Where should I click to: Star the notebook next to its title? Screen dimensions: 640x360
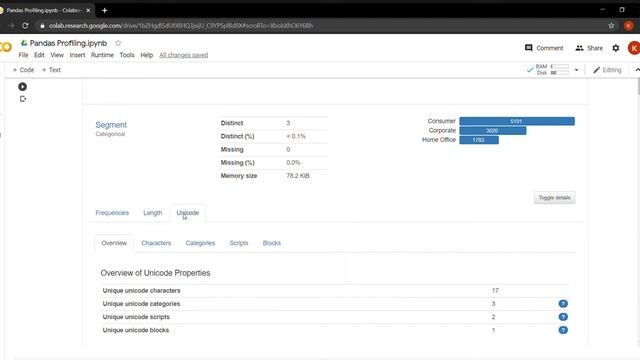[x=118, y=43]
